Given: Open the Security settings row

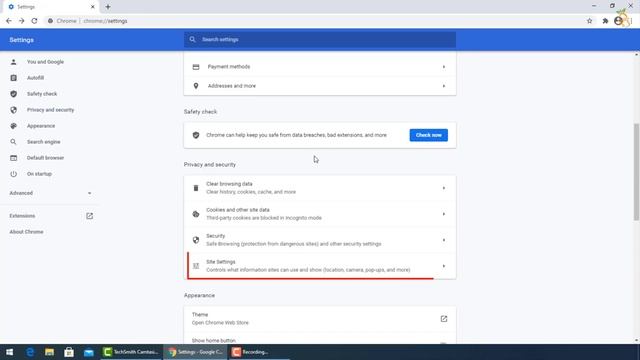Looking at the screenshot, I should 320,240.
